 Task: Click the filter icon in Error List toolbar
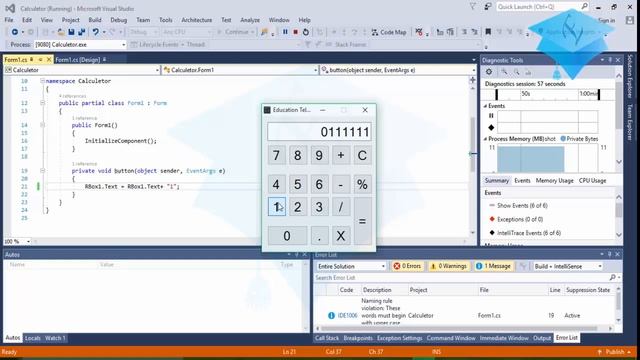pyautogui.click(x=522, y=266)
